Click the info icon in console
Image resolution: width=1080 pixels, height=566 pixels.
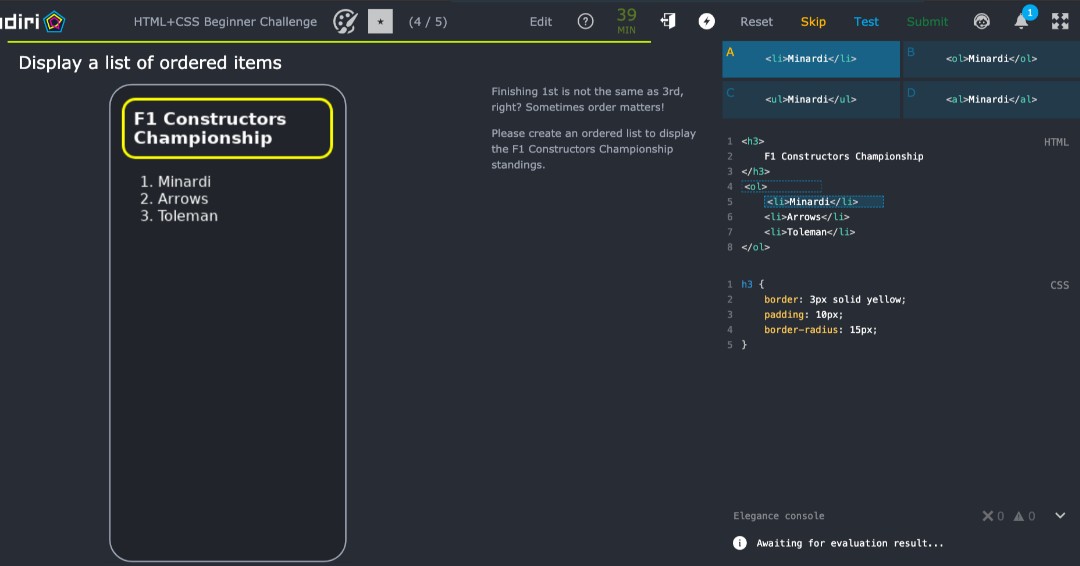[x=740, y=543]
